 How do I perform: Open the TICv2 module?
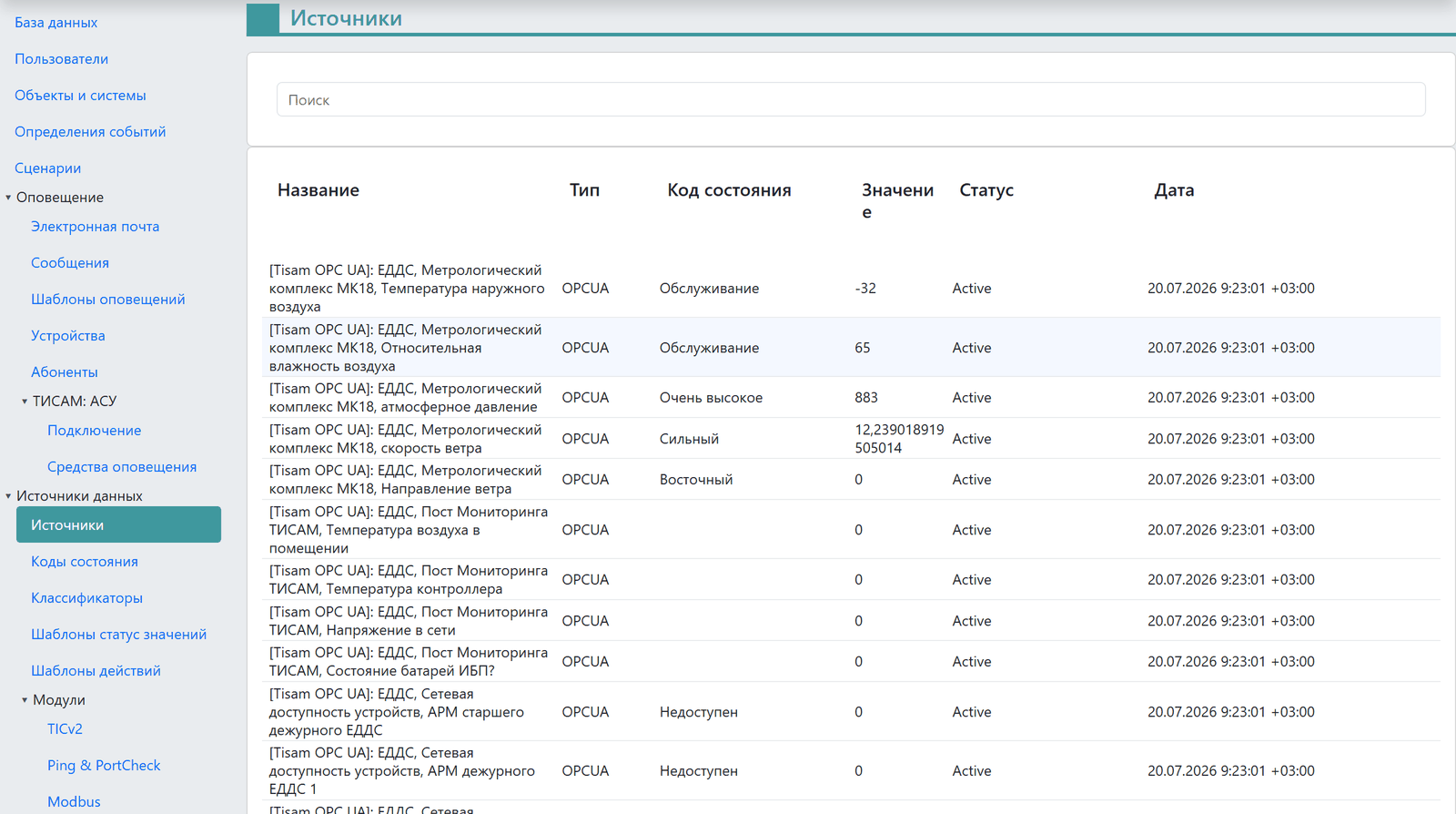[x=65, y=728]
